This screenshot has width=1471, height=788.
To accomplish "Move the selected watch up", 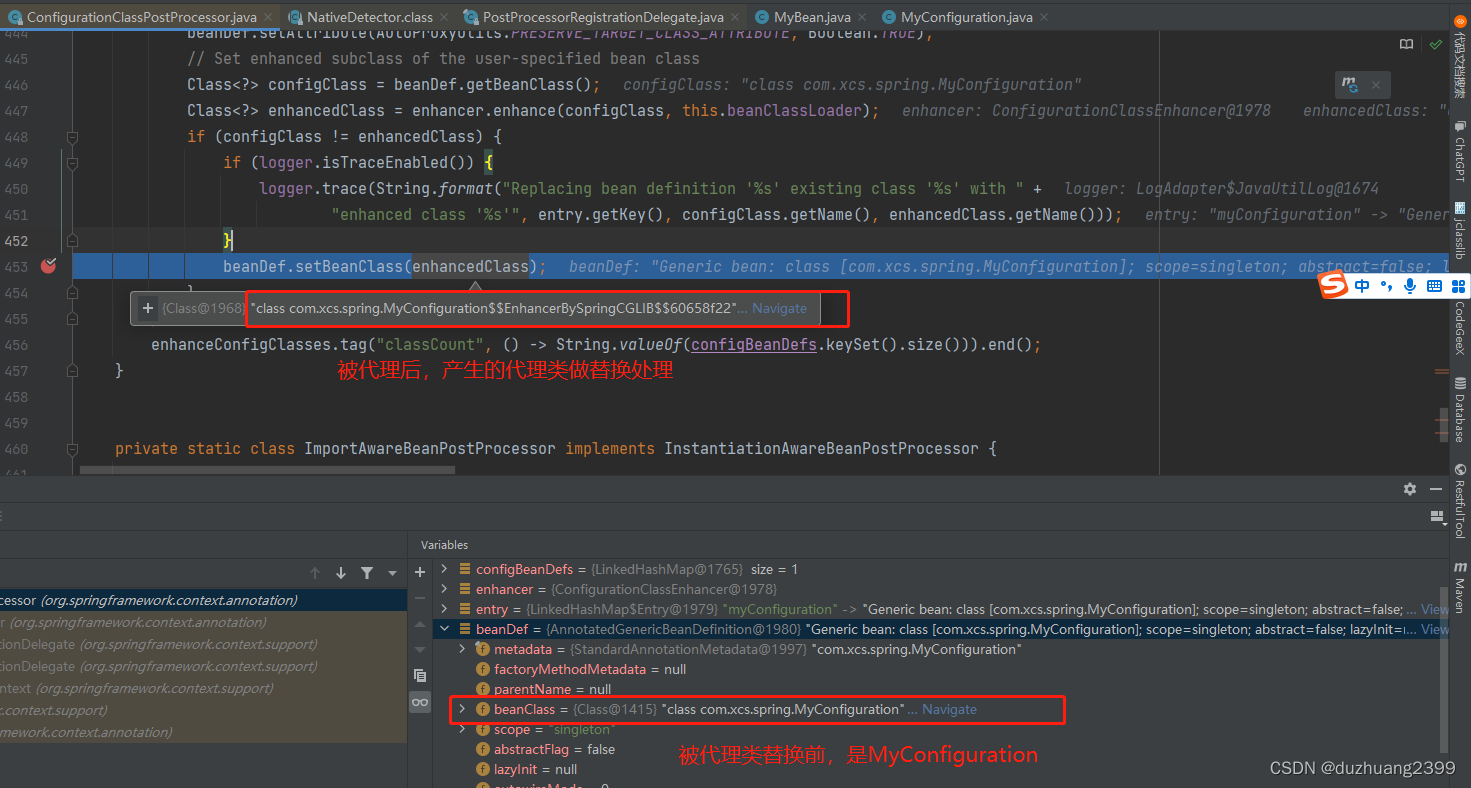I will tap(420, 624).
